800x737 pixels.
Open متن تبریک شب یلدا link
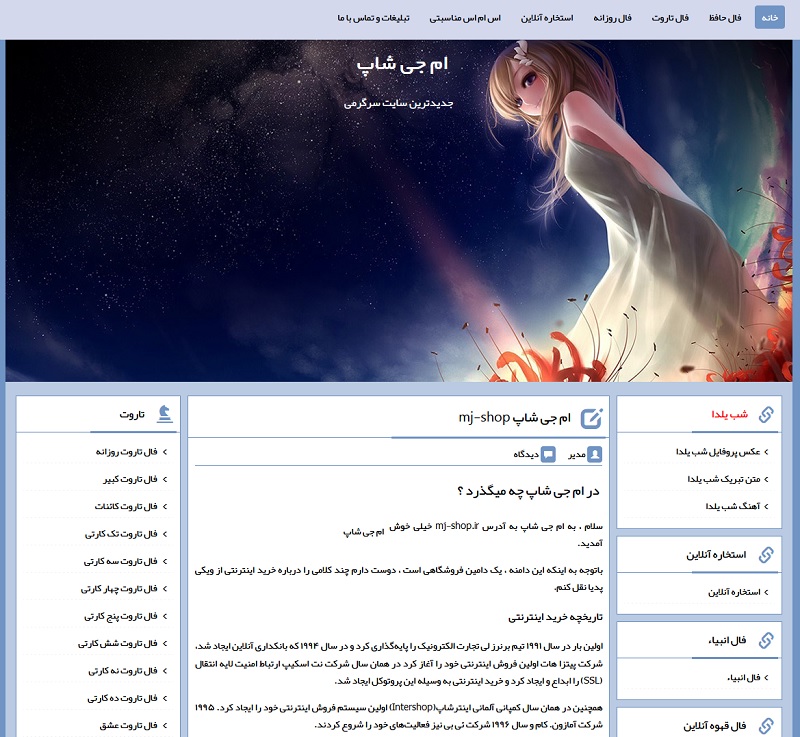[x=723, y=479]
